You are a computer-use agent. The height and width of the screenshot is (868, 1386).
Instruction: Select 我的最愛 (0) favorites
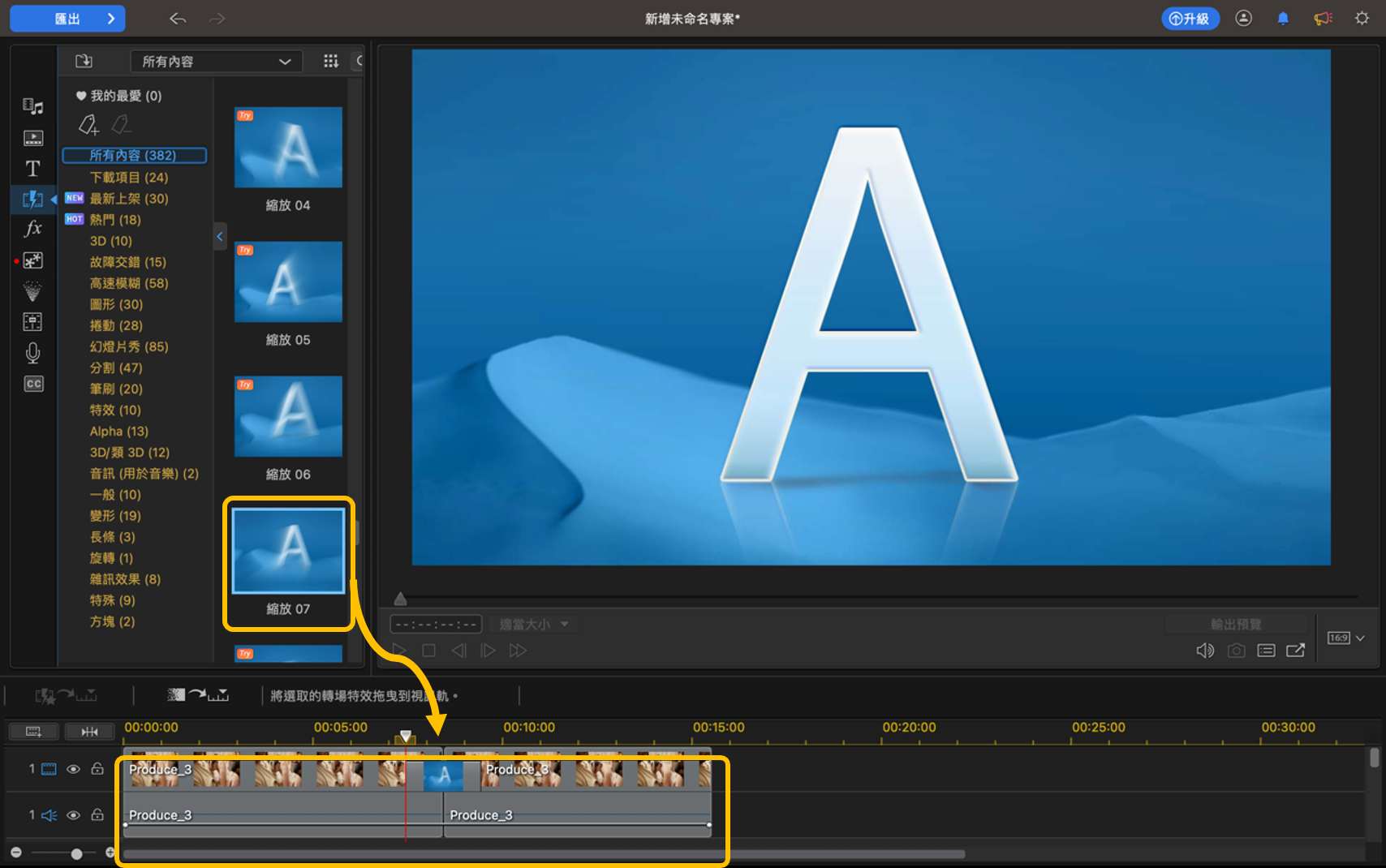click(118, 96)
